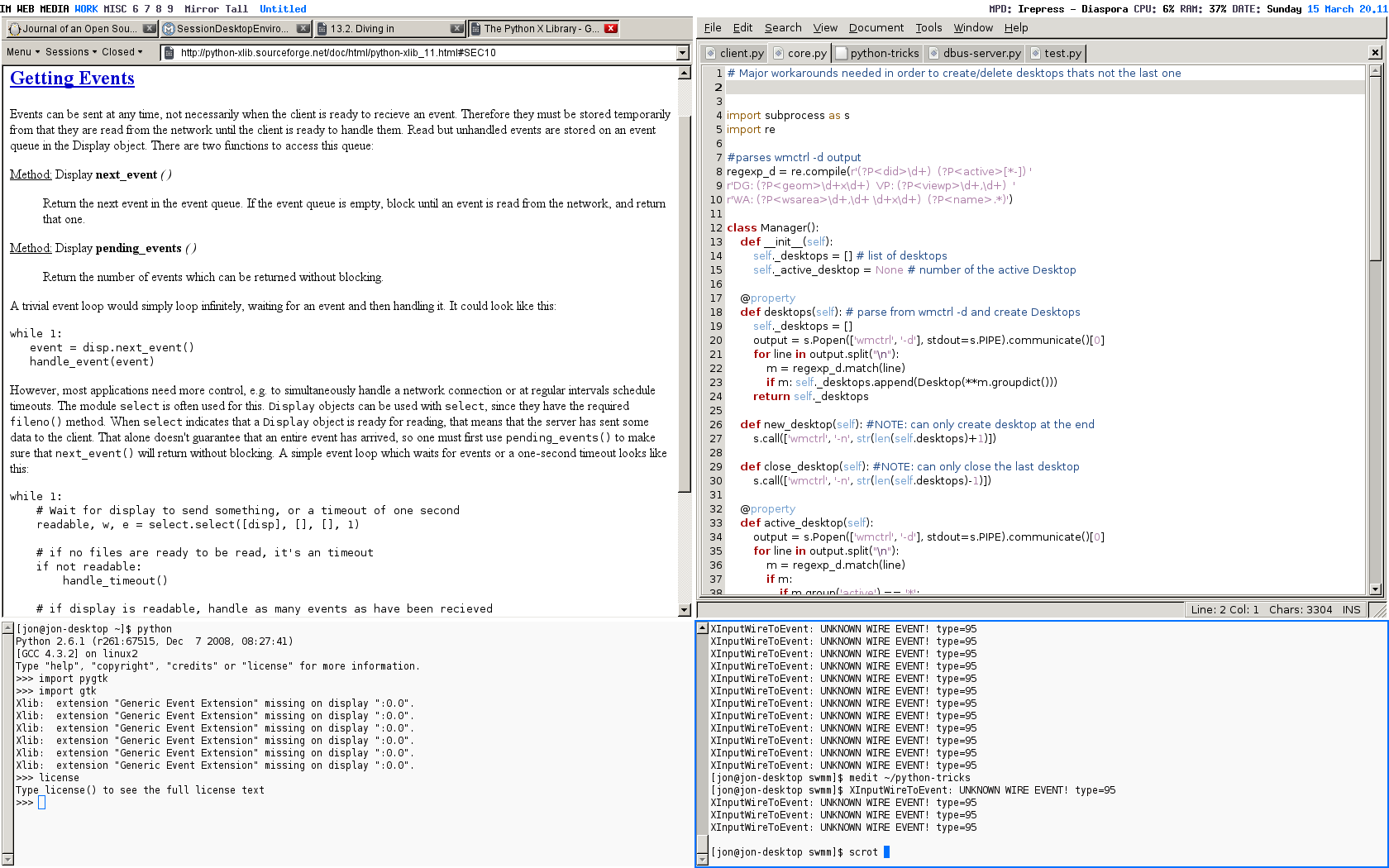This screenshot has height=868, width=1389.
Task: Close the 13.2 Diving in tab
Action: pyautogui.click(x=456, y=28)
